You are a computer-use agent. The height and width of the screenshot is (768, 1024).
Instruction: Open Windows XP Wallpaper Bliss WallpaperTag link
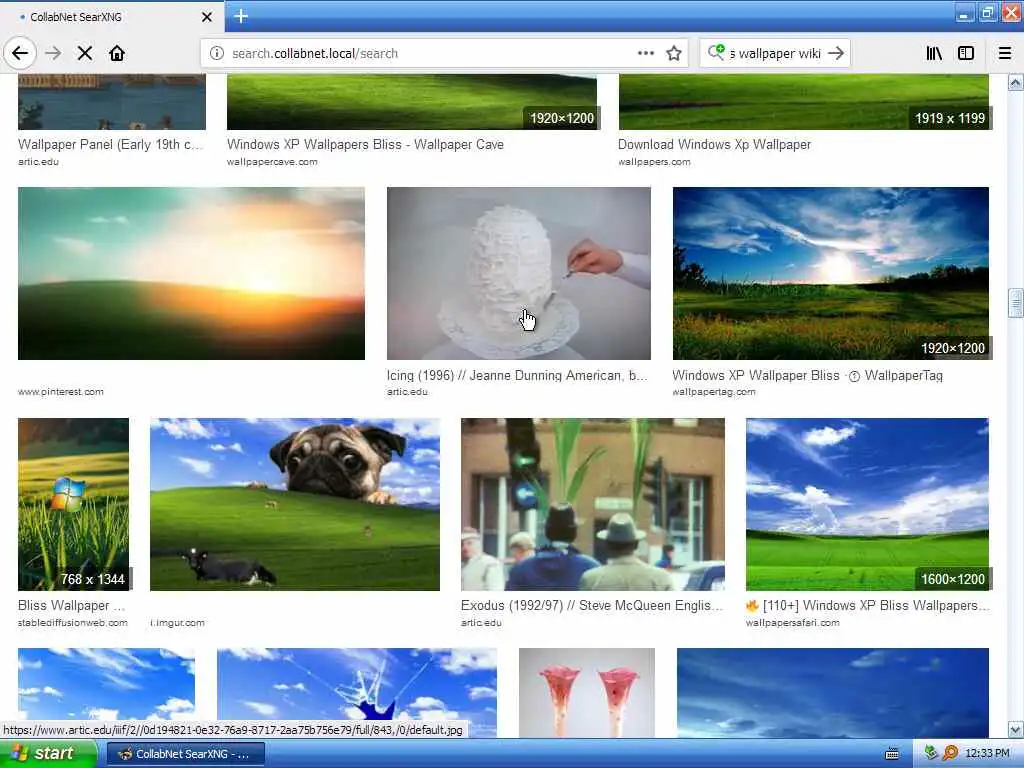coord(807,376)
